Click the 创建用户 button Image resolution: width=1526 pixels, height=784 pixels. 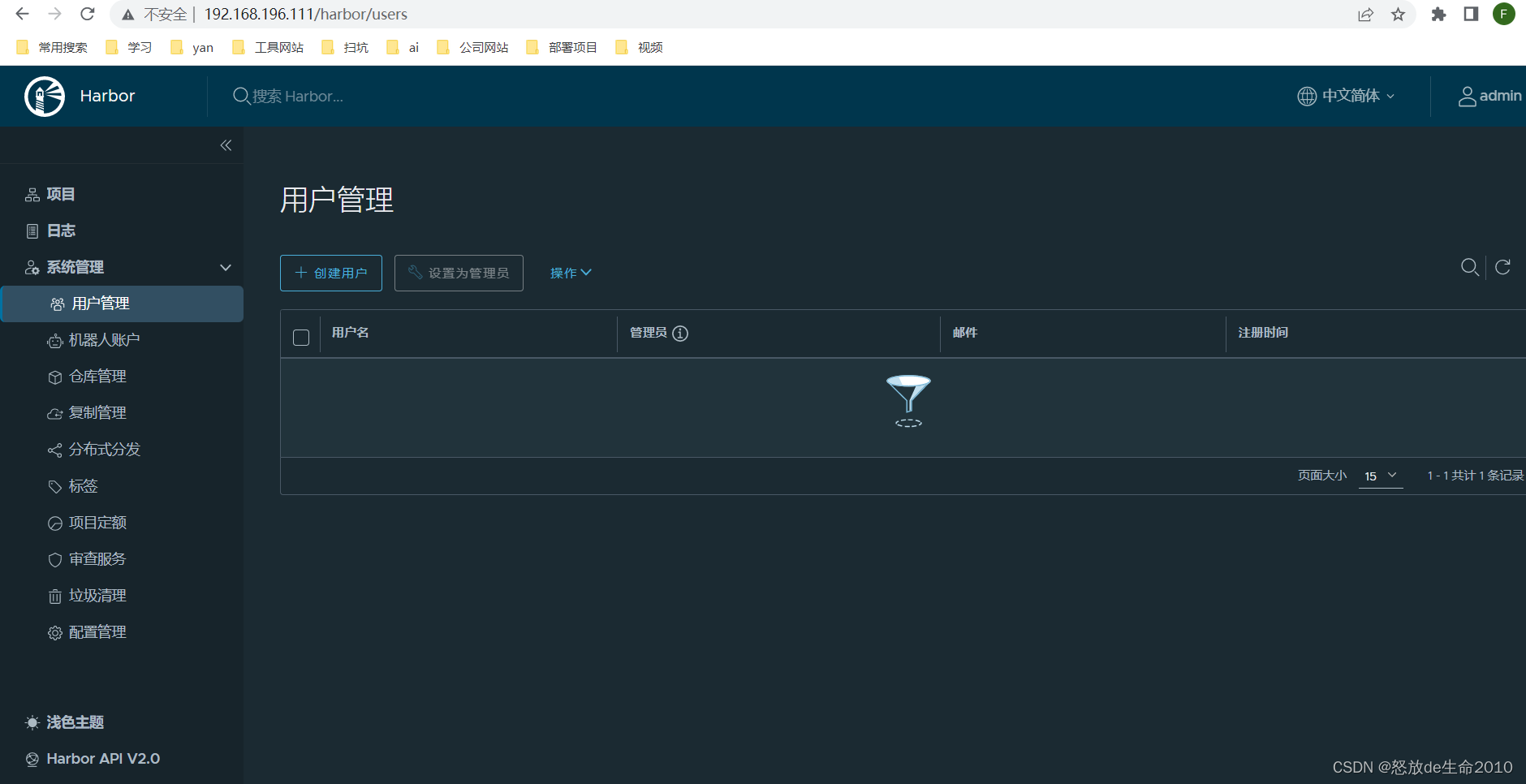pyautogui.click(x=330, y=273)
